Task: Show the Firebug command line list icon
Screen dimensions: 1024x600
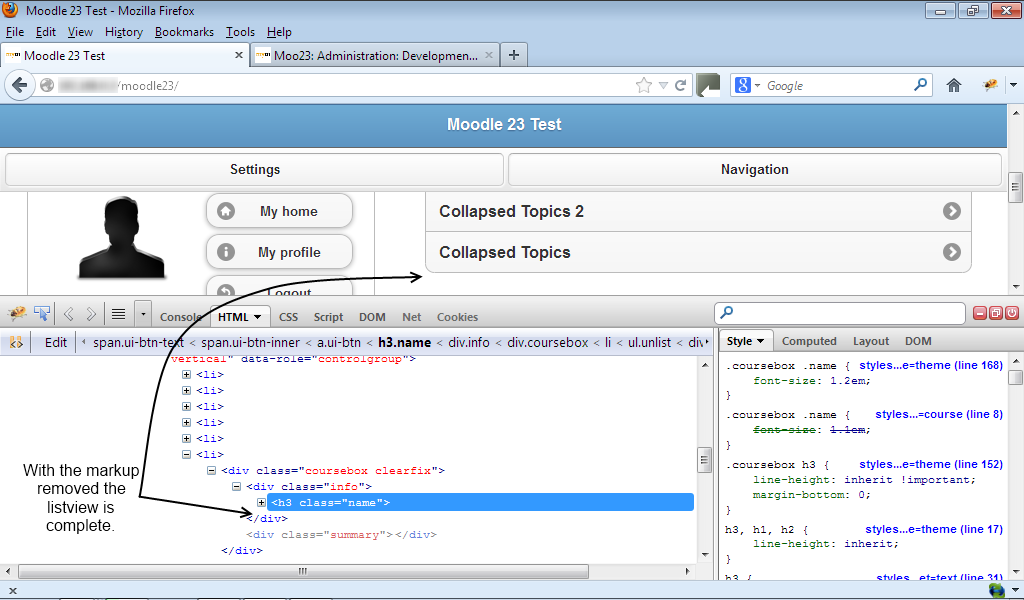Action: pyautogui.click(x=118, y=315)
